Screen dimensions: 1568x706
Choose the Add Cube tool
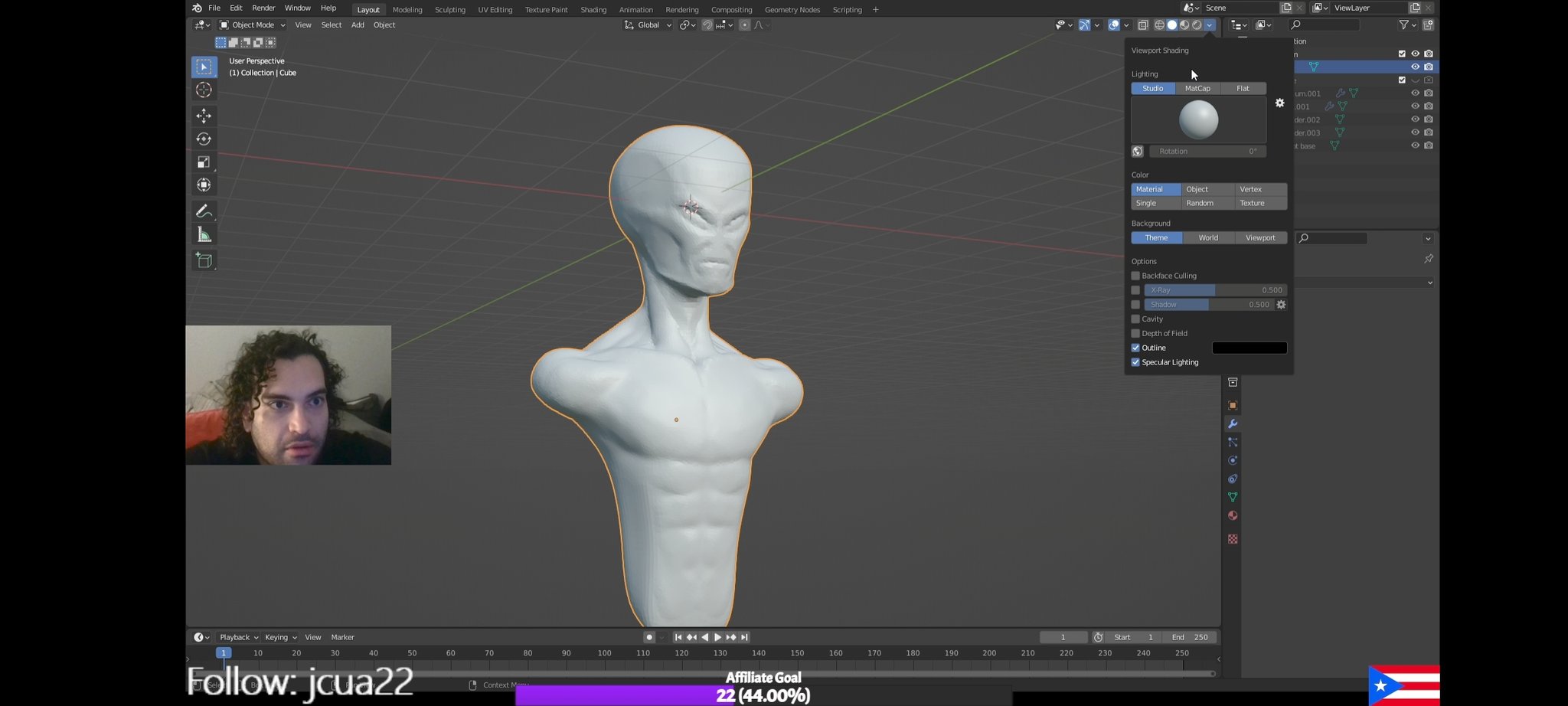[x=204, y=260]
